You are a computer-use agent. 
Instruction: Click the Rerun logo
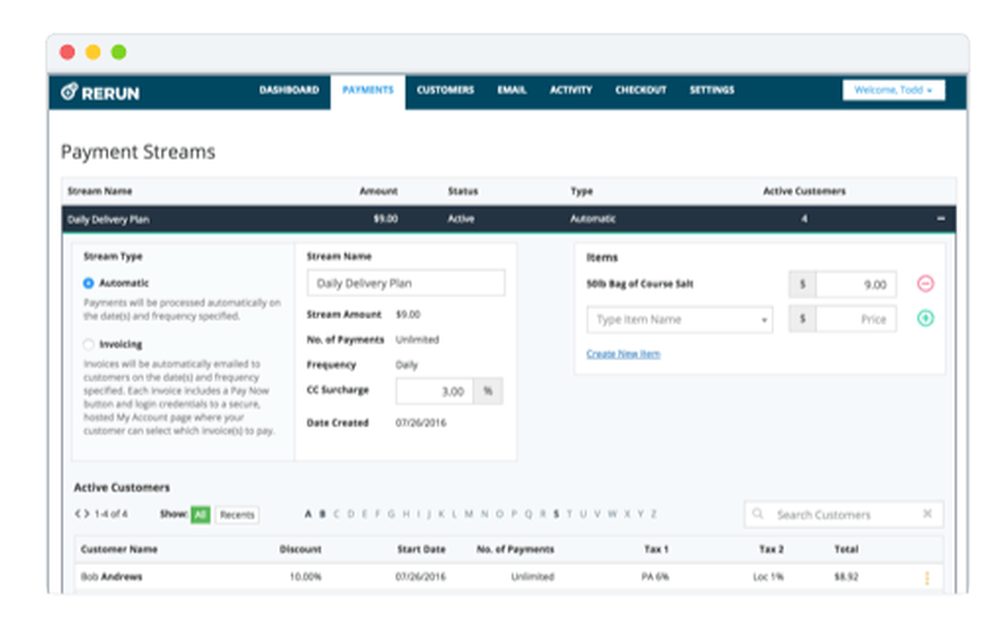(x=100, y=93)
